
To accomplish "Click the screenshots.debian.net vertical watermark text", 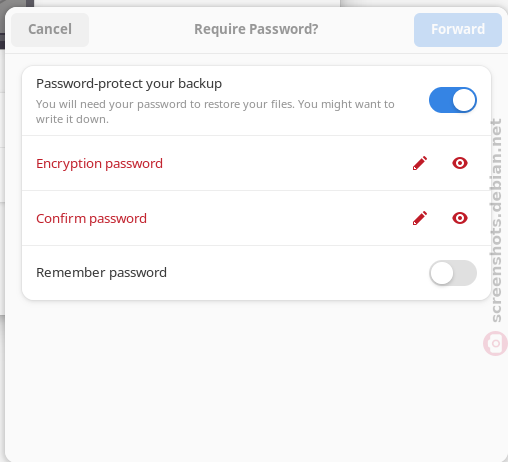I will 496,220.
